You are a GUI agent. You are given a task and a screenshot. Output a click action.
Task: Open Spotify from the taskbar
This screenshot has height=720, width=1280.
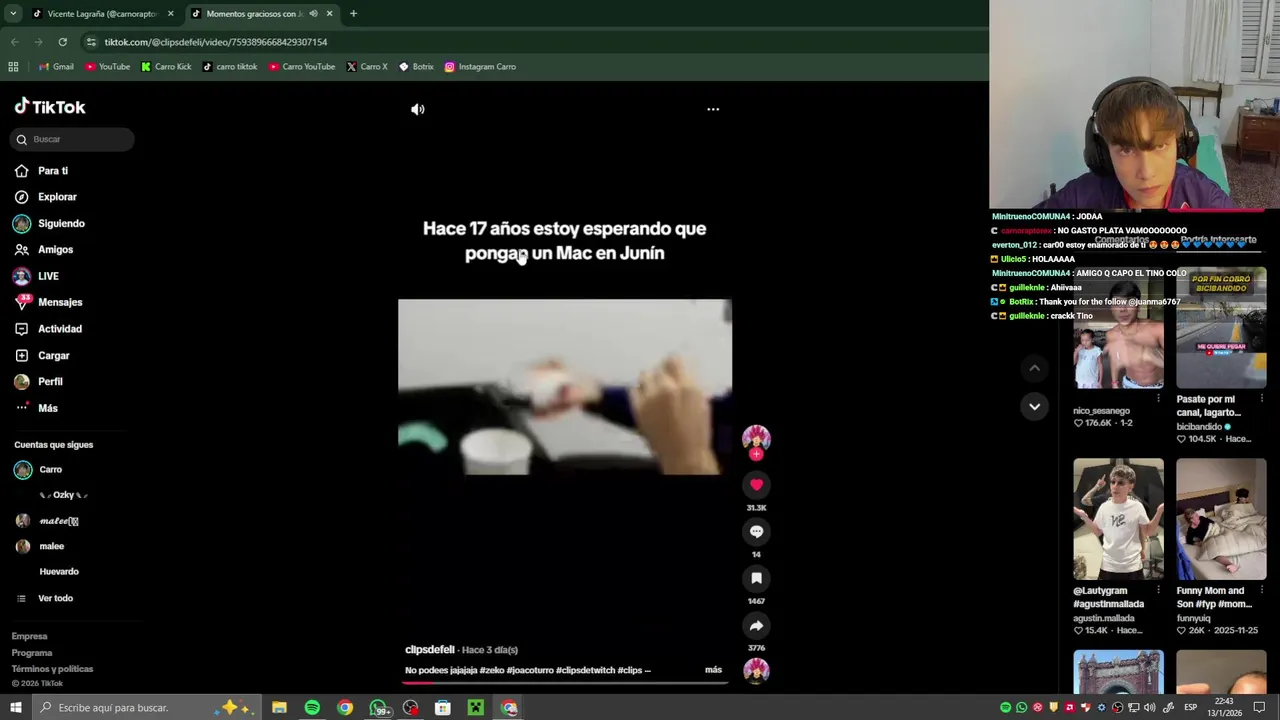coord(312,708)
